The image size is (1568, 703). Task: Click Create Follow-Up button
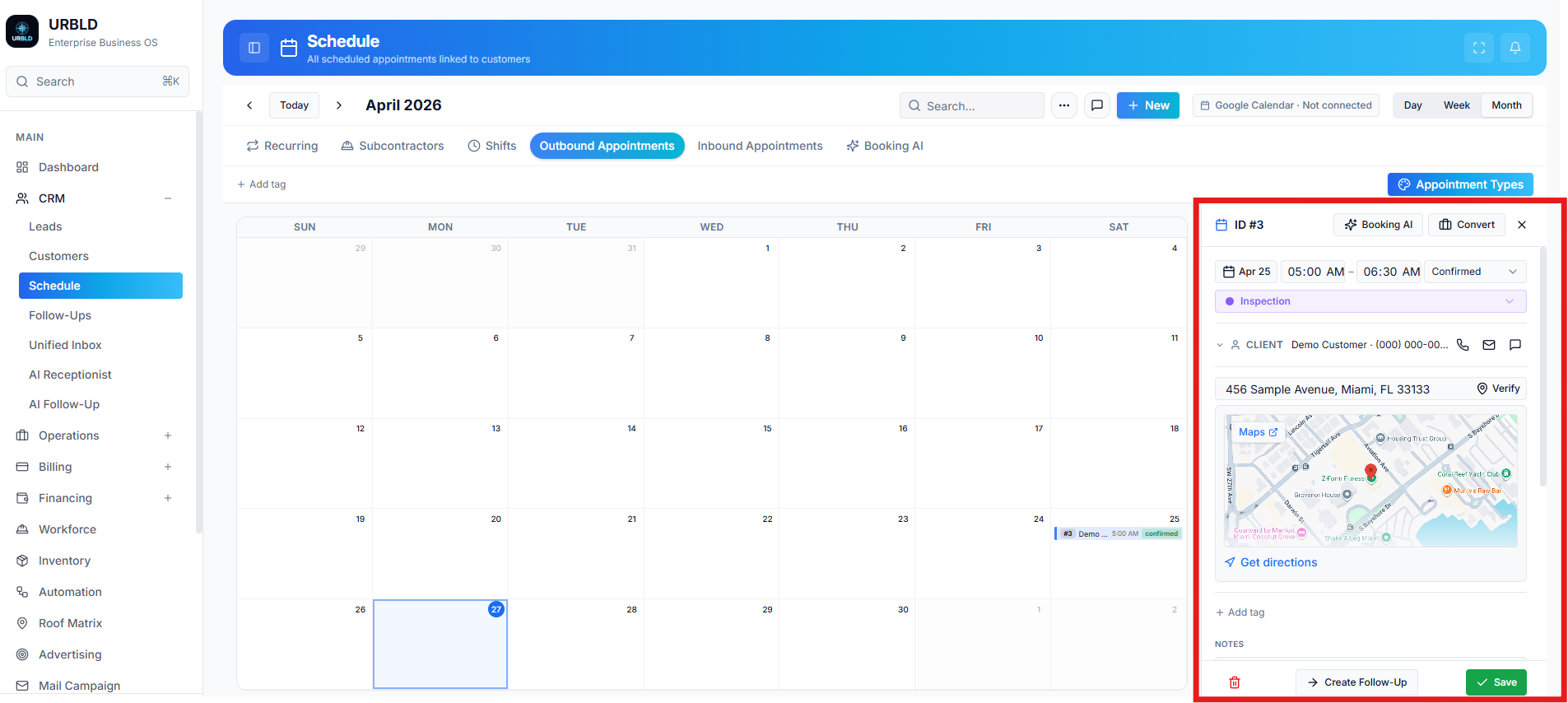click(x=1357, y=682)
